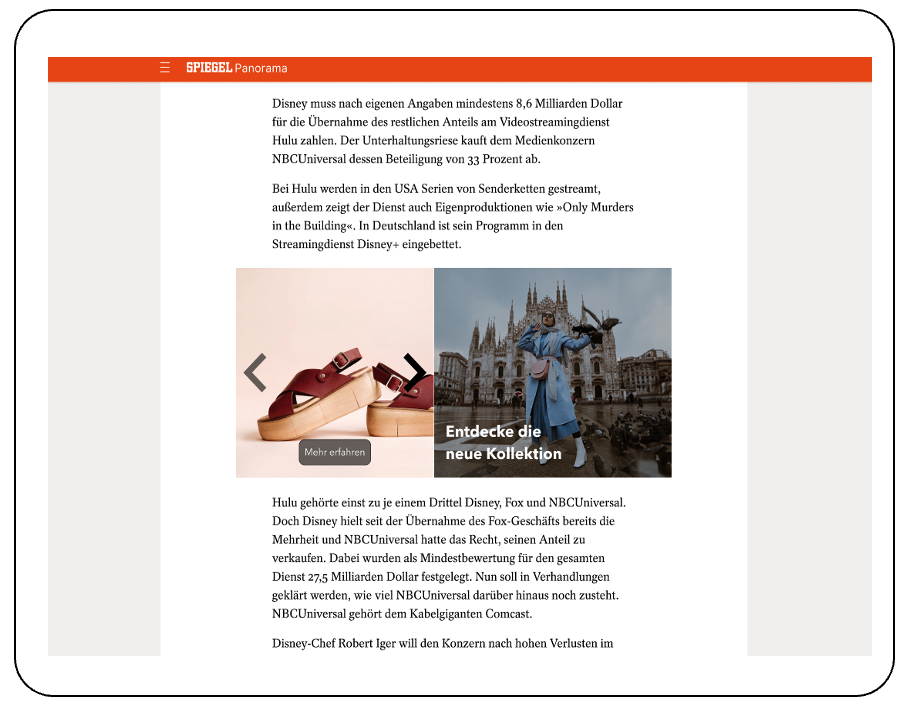Screen dimensions: 903x706
Task: Click the sentence starting Disney-Chef Robert Iger
Action: 442,643
